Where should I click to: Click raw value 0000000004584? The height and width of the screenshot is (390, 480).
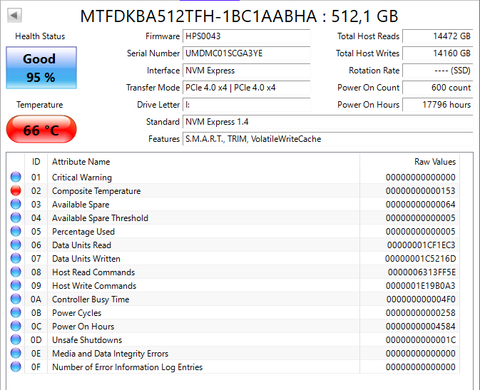(421, 326)
